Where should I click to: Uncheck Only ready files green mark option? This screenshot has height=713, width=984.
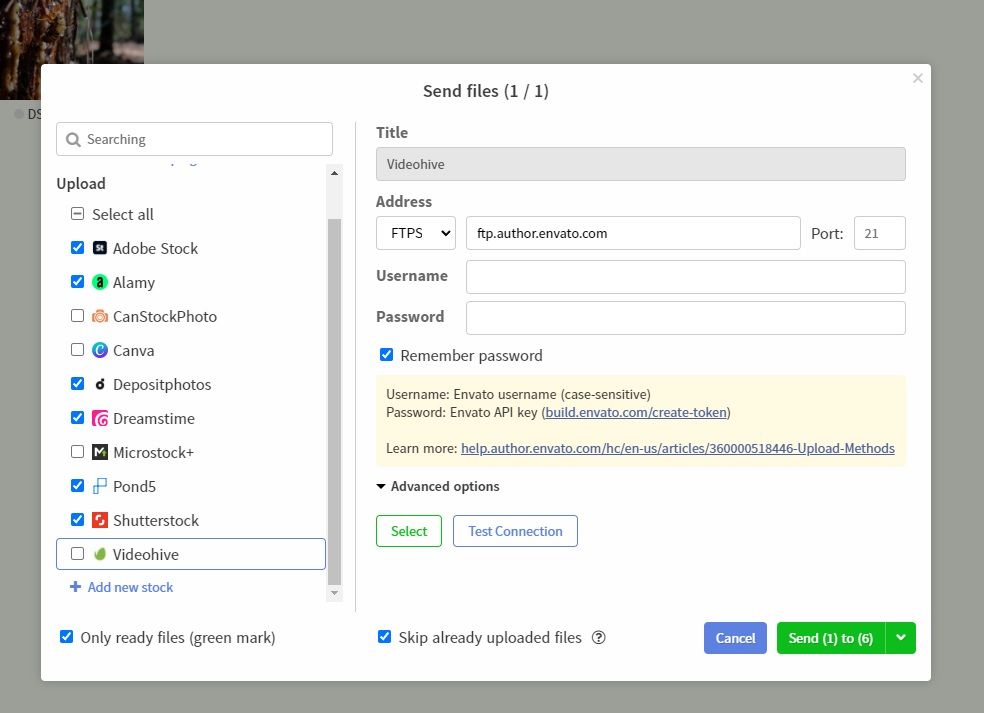pos(67,636)
